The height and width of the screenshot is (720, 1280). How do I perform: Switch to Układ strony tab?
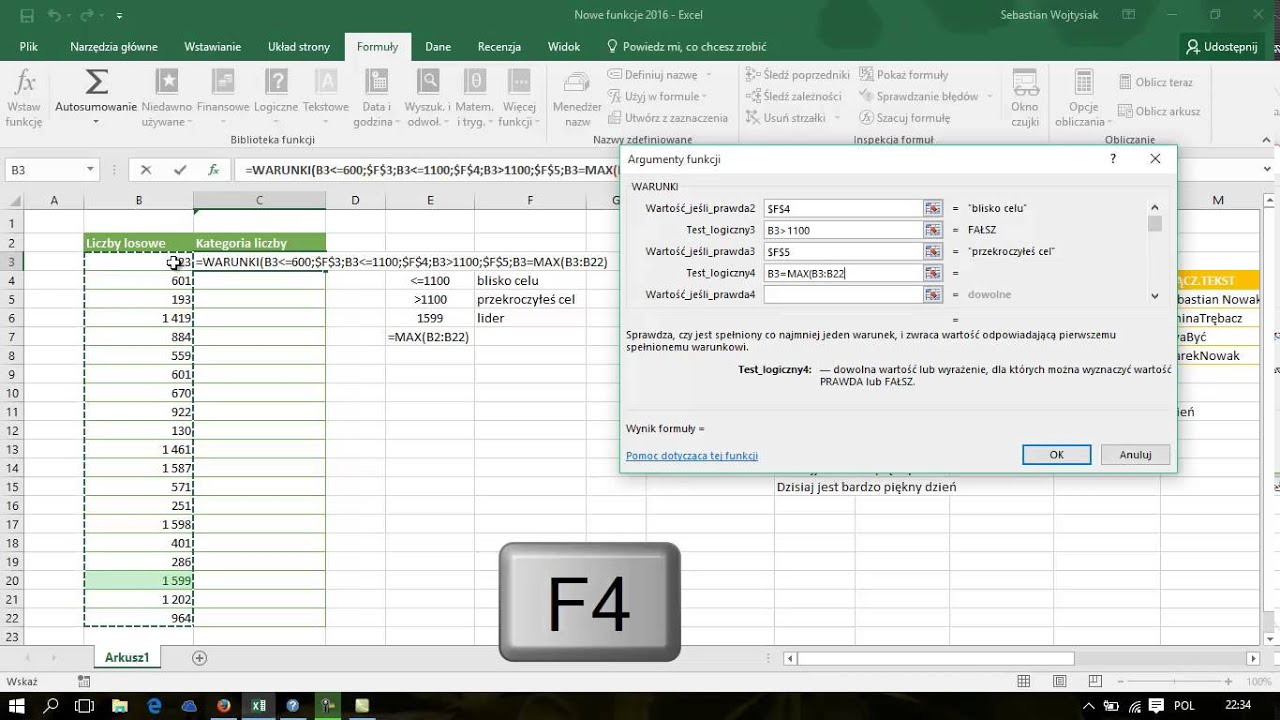[299, 46]
